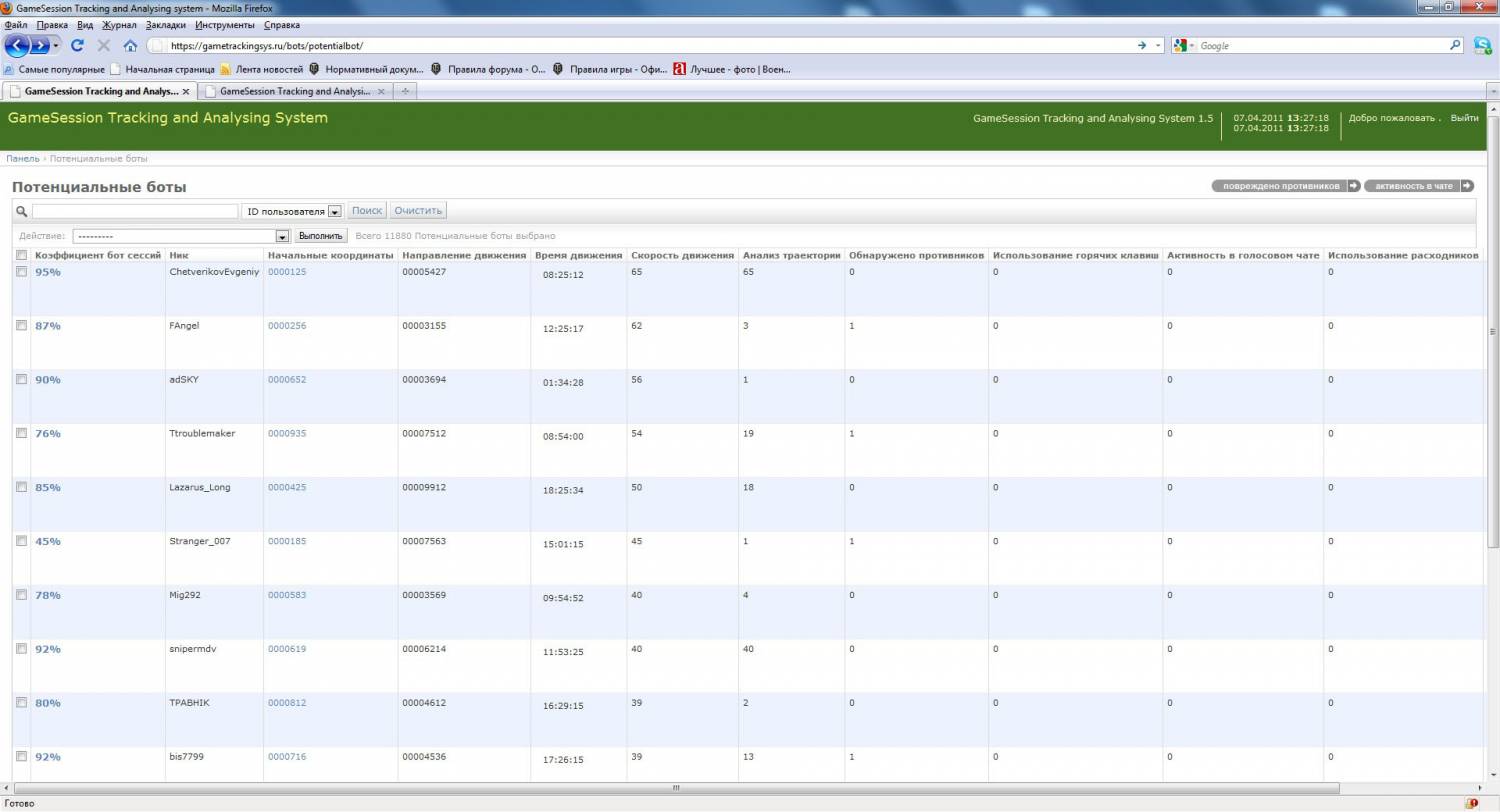Image resolution: width=1500 pixels, height=812 pixels.
Task: Tick the checkbox for Stranger_007
Action: (22, 541)
